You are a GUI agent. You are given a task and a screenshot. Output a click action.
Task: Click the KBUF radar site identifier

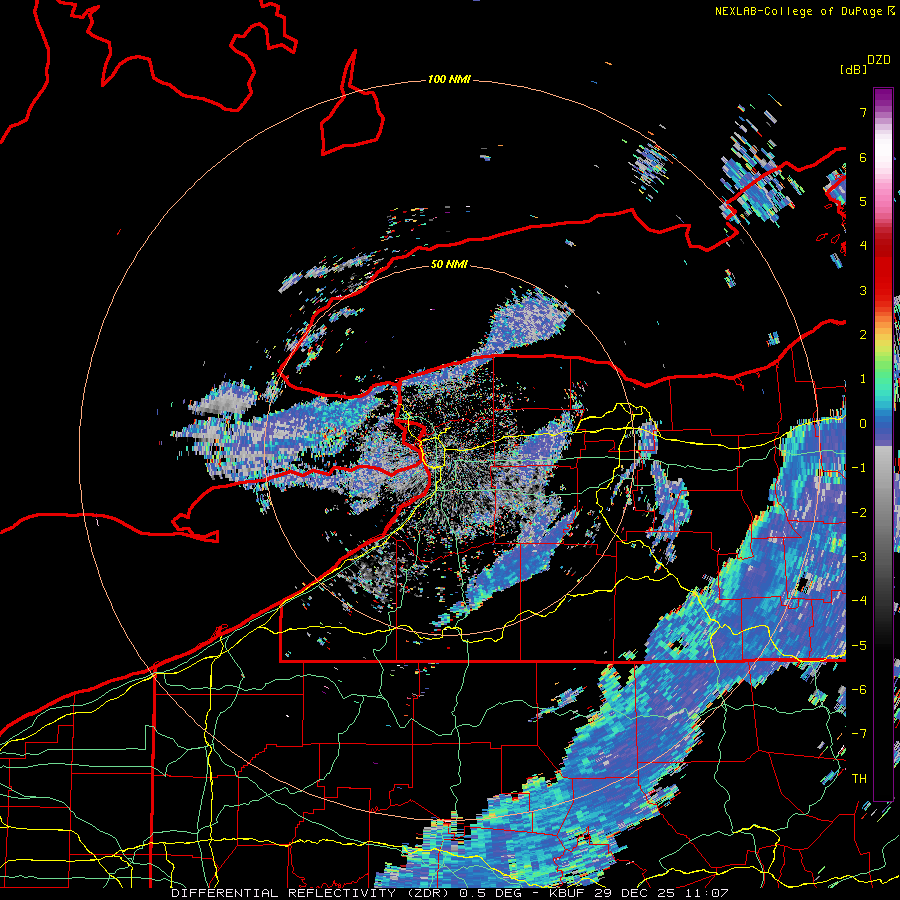[568, 893]
